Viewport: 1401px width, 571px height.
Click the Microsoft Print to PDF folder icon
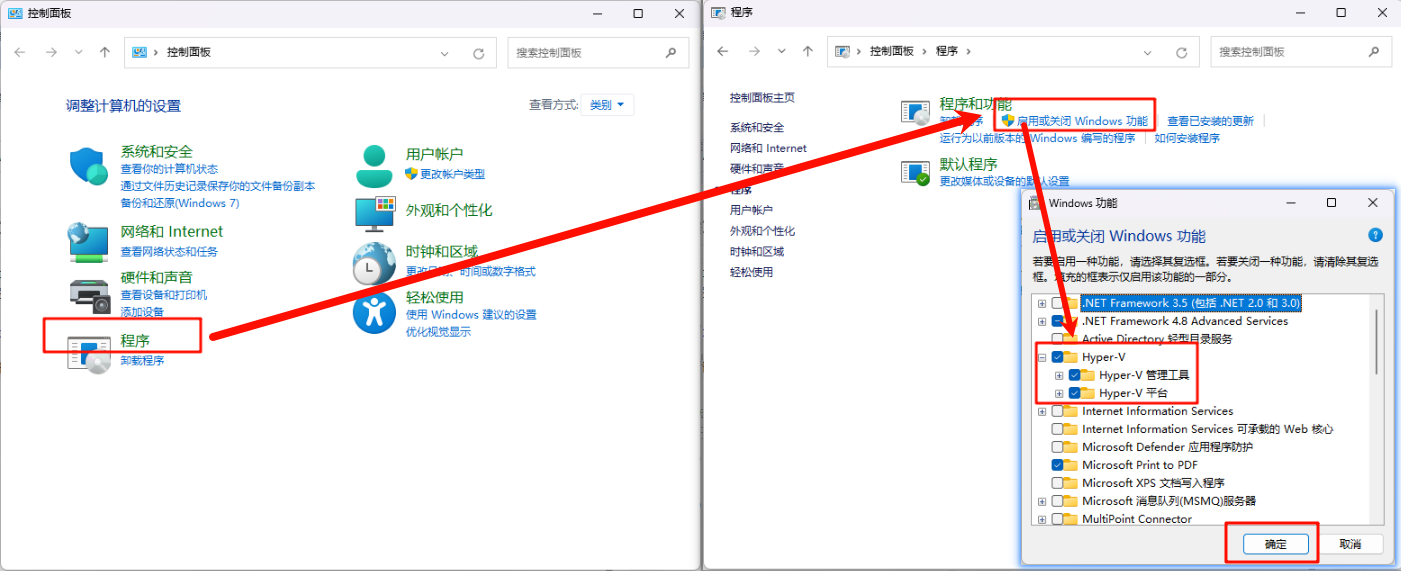1071,465
